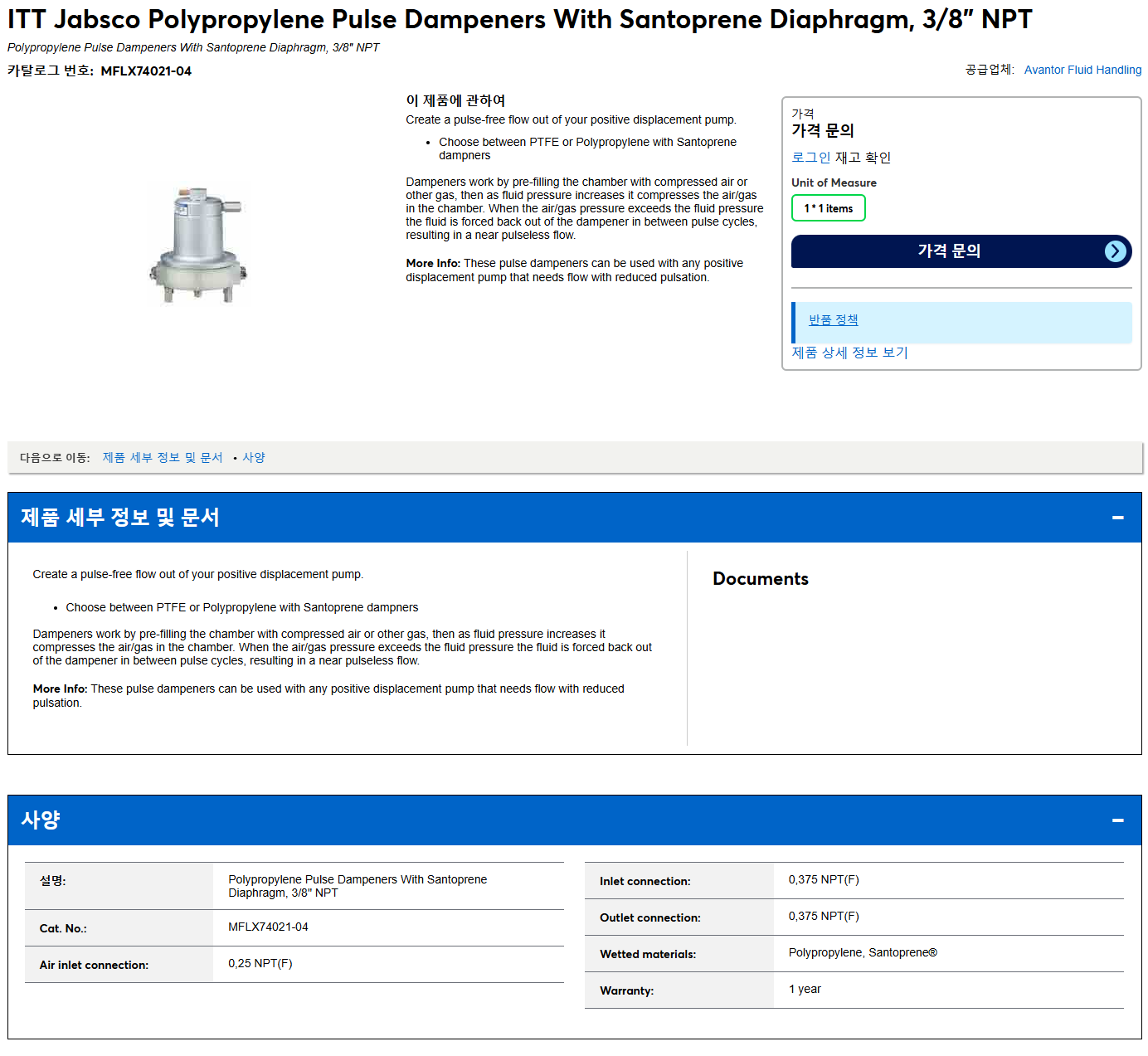Open 제품 상세 정보 보기 link
Image resolution: width=1148 pixels, height=1056 pixels.
pos(849,353)
